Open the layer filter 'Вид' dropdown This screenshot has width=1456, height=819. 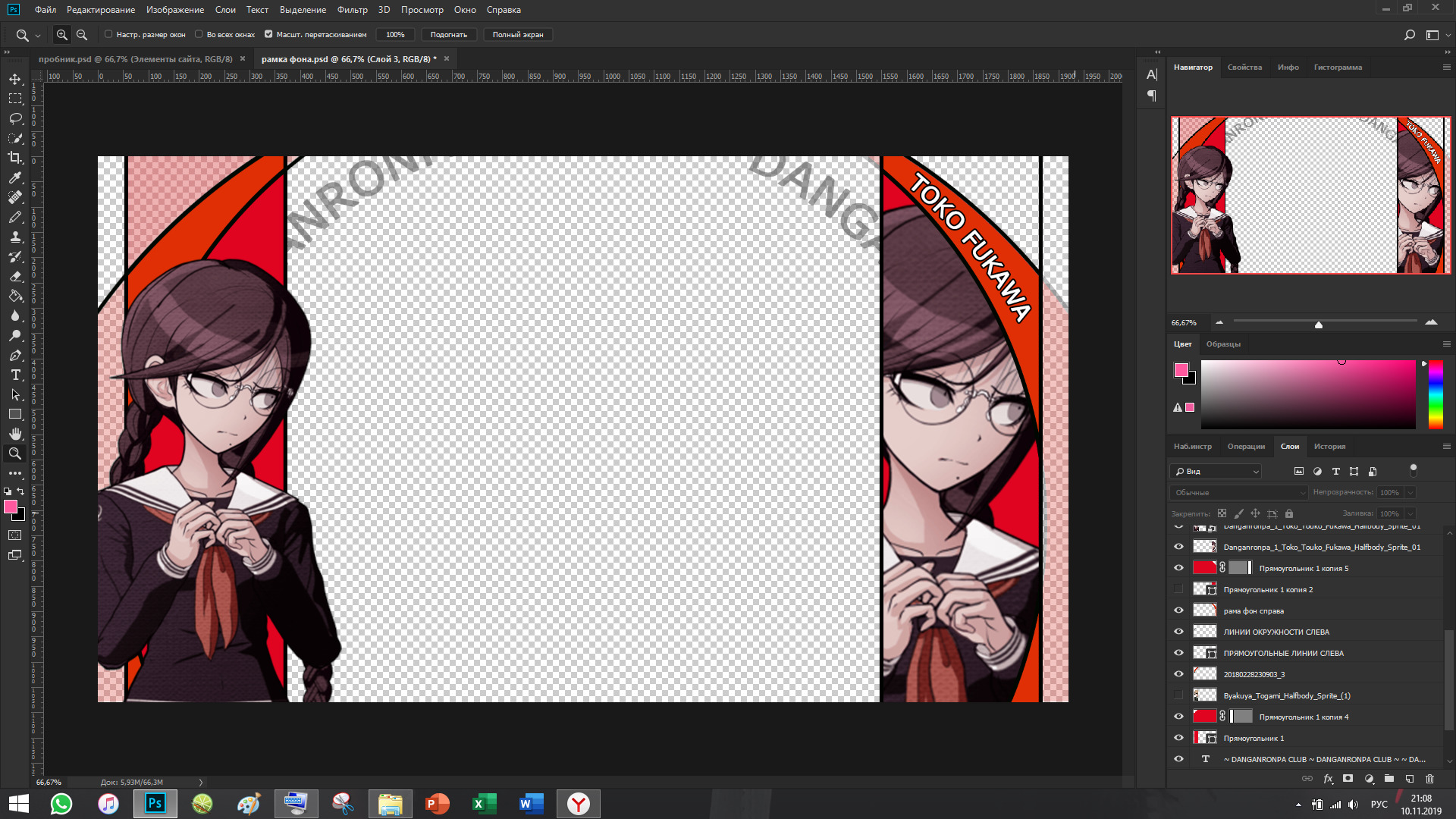1216,472
